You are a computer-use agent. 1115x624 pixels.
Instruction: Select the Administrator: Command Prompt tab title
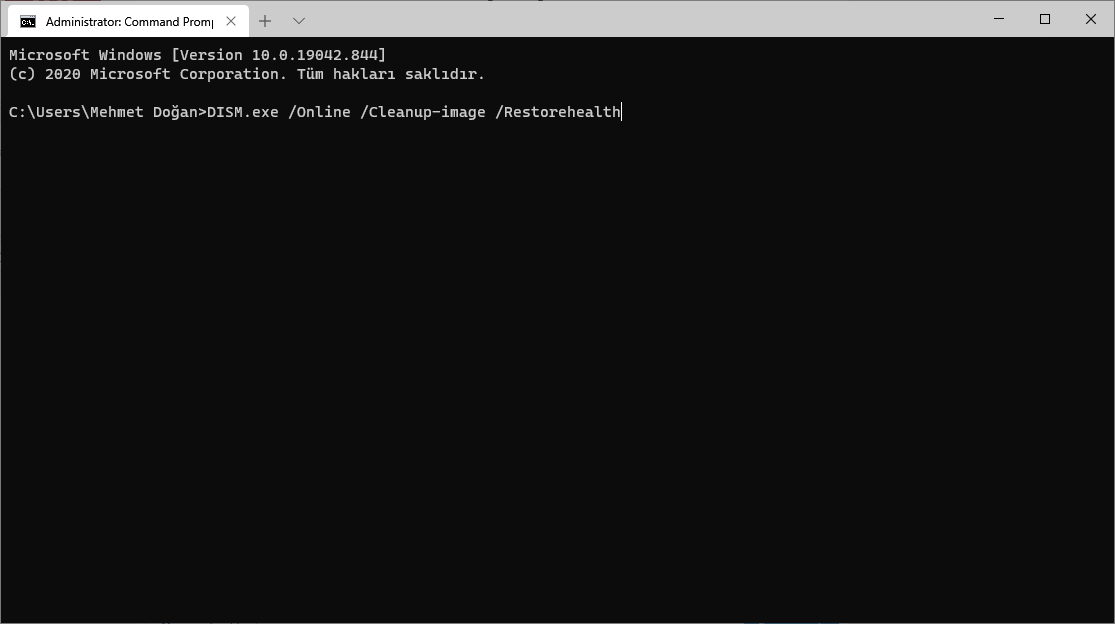pyautogui.click(x=129, y=21)
